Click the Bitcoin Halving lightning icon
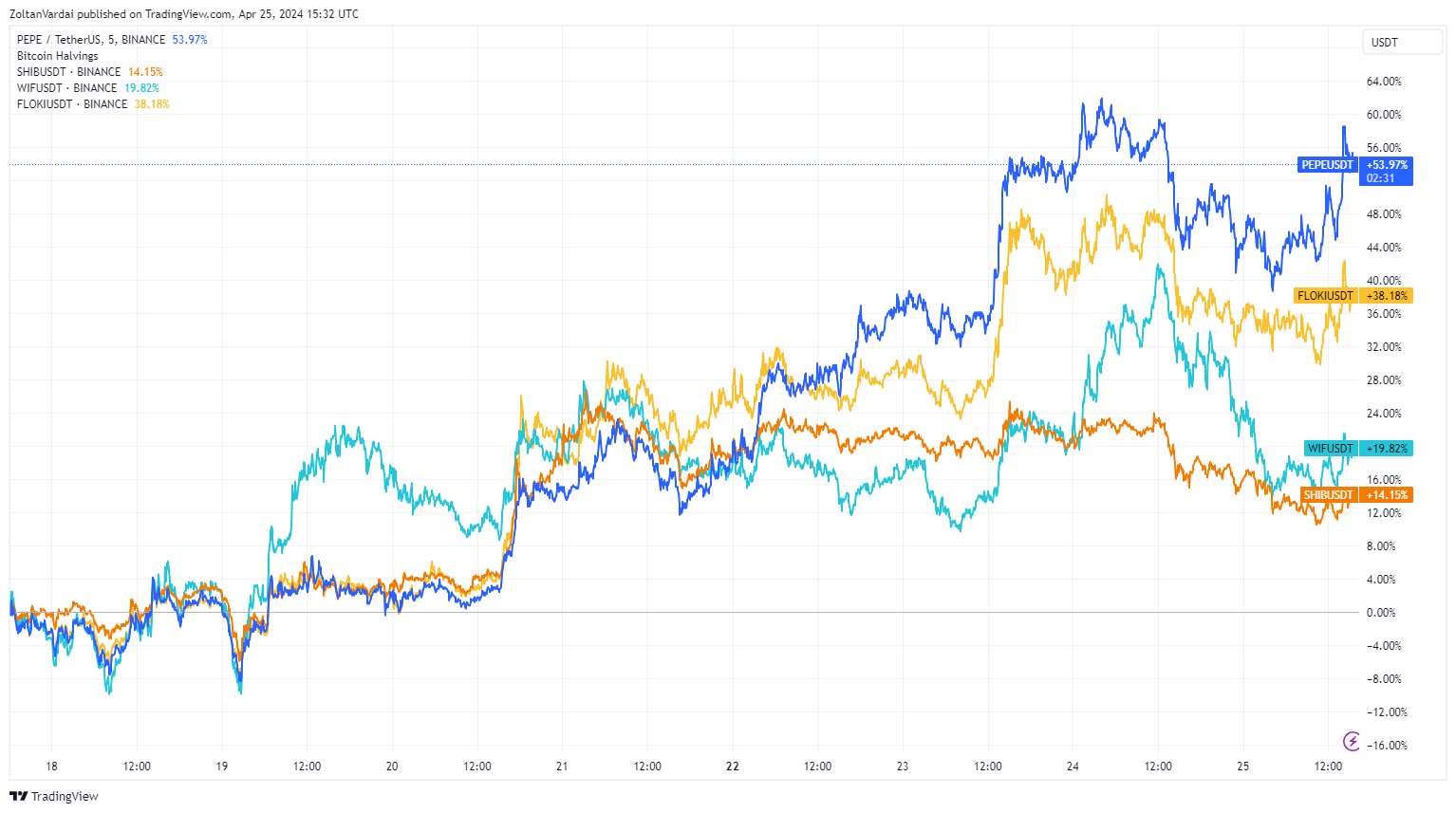 (x=1352, y=741)
